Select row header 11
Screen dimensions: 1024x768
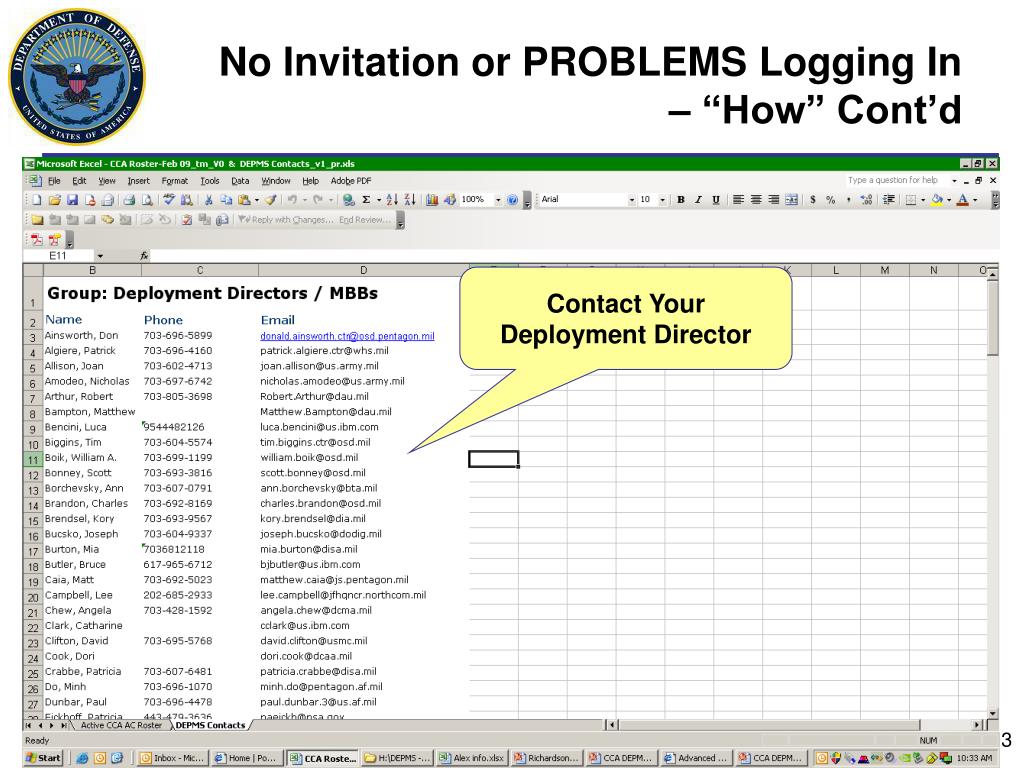(33, 459)
